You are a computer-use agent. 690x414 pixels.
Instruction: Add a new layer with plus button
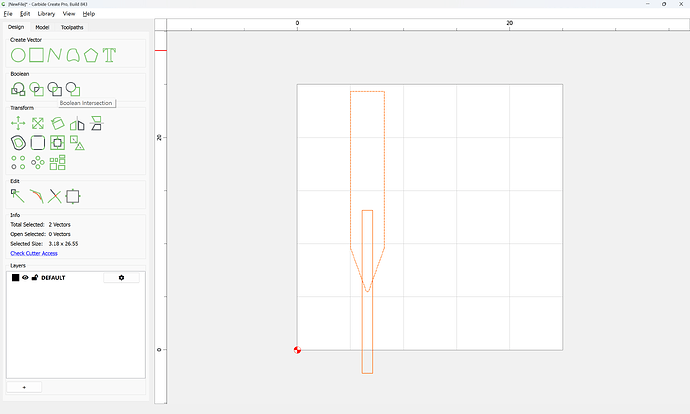24,387
